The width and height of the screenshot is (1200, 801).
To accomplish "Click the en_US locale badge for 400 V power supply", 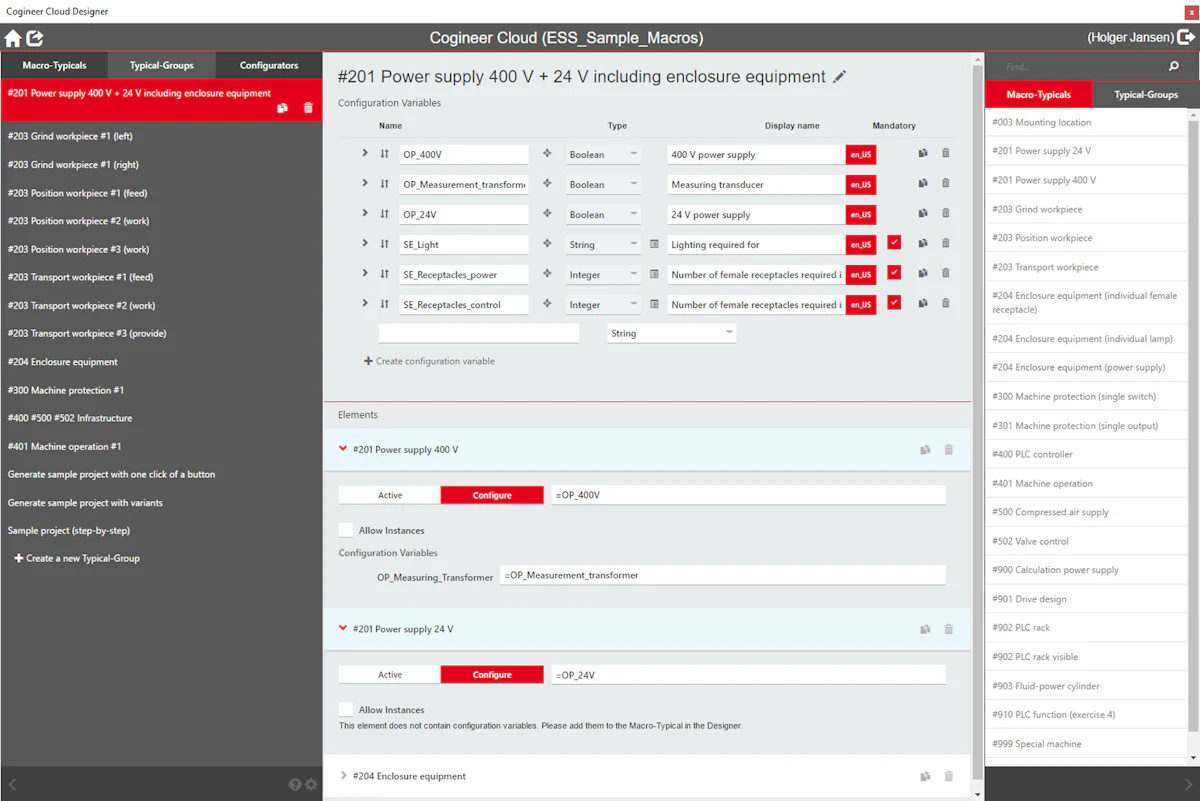I will click(x=860, y=153).
